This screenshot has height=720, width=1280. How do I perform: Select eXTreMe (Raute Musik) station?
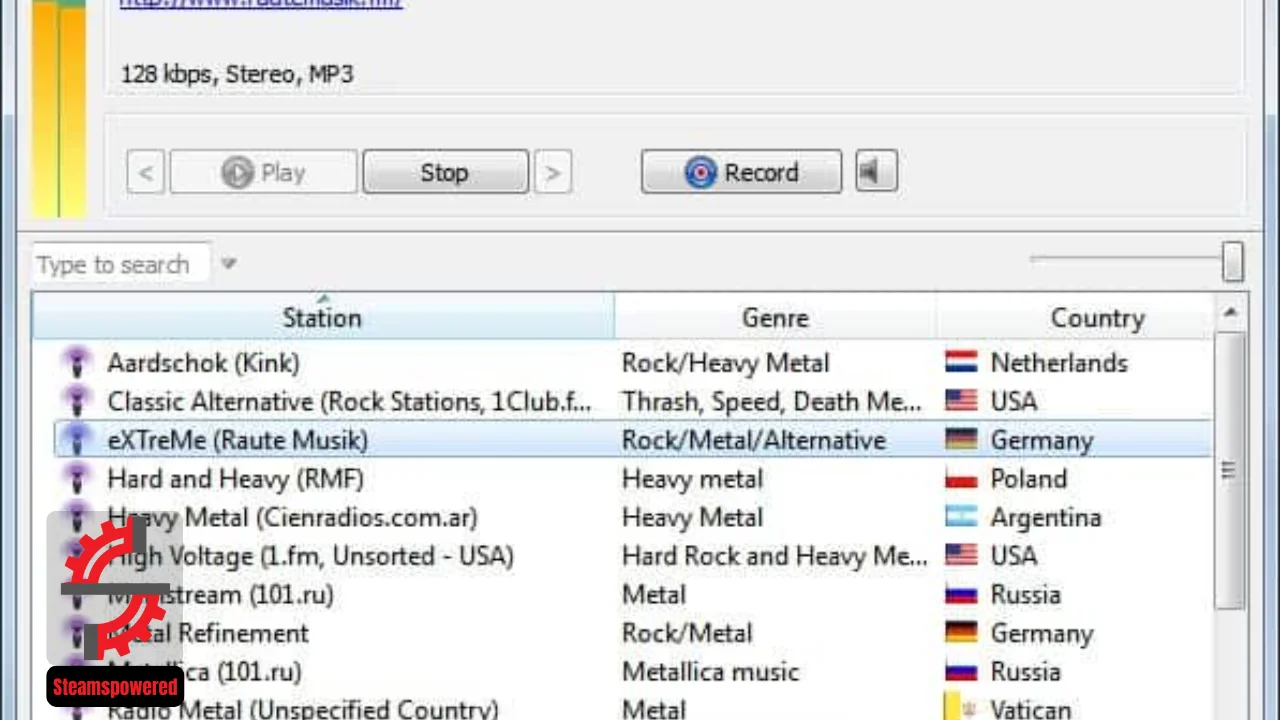(238, 440)
